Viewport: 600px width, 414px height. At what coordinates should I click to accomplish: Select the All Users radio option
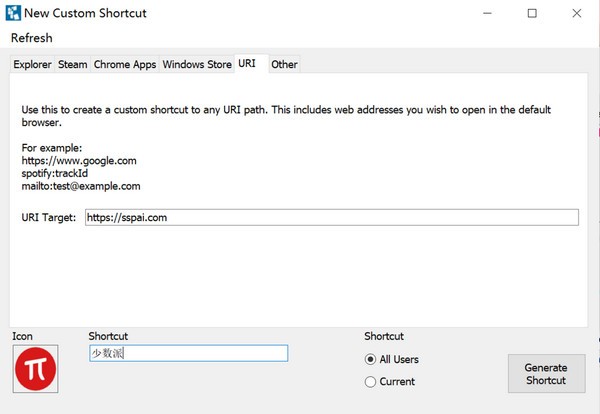click(x=371, y=359)
